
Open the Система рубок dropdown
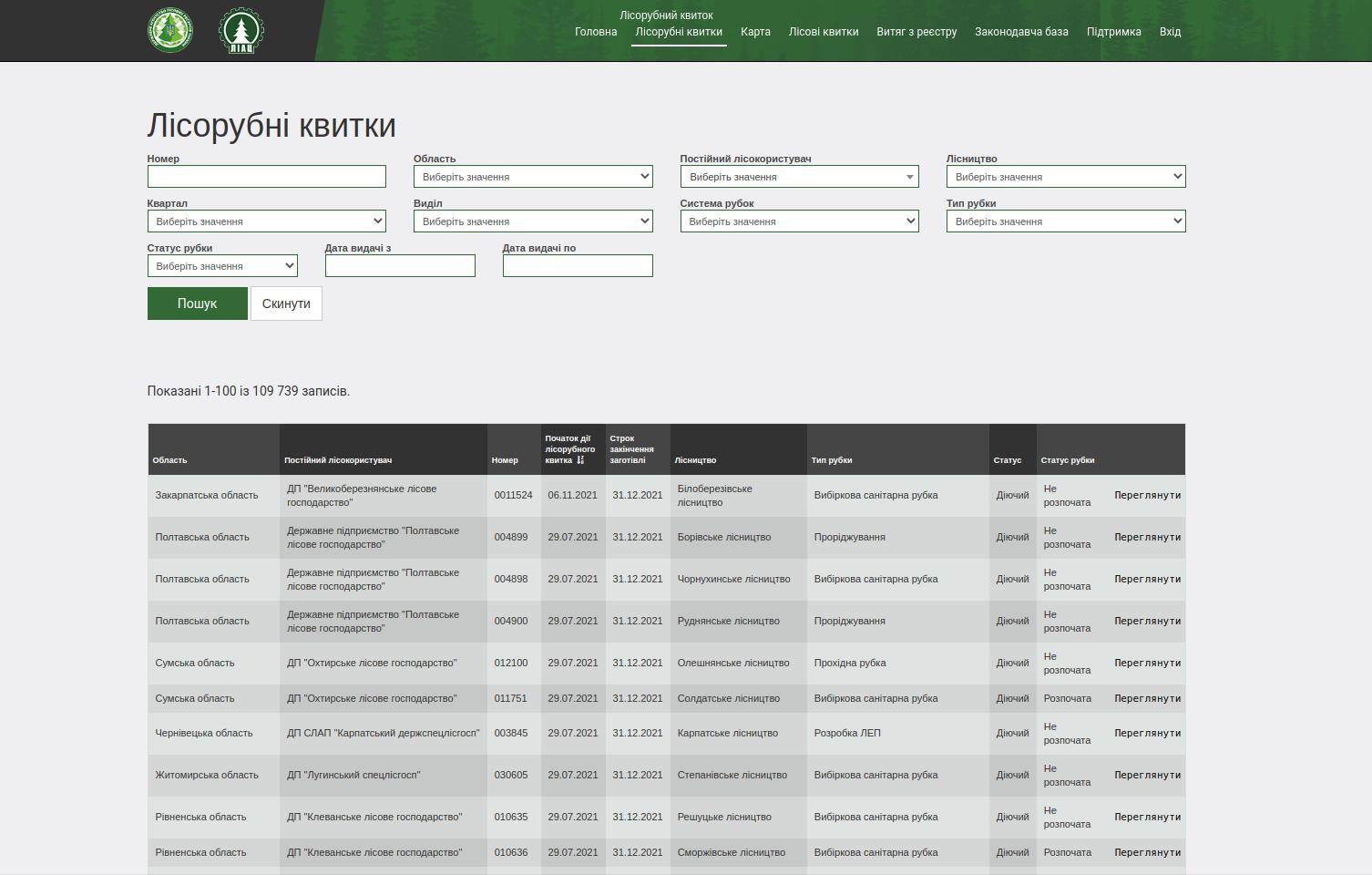[x=799, y=221]
